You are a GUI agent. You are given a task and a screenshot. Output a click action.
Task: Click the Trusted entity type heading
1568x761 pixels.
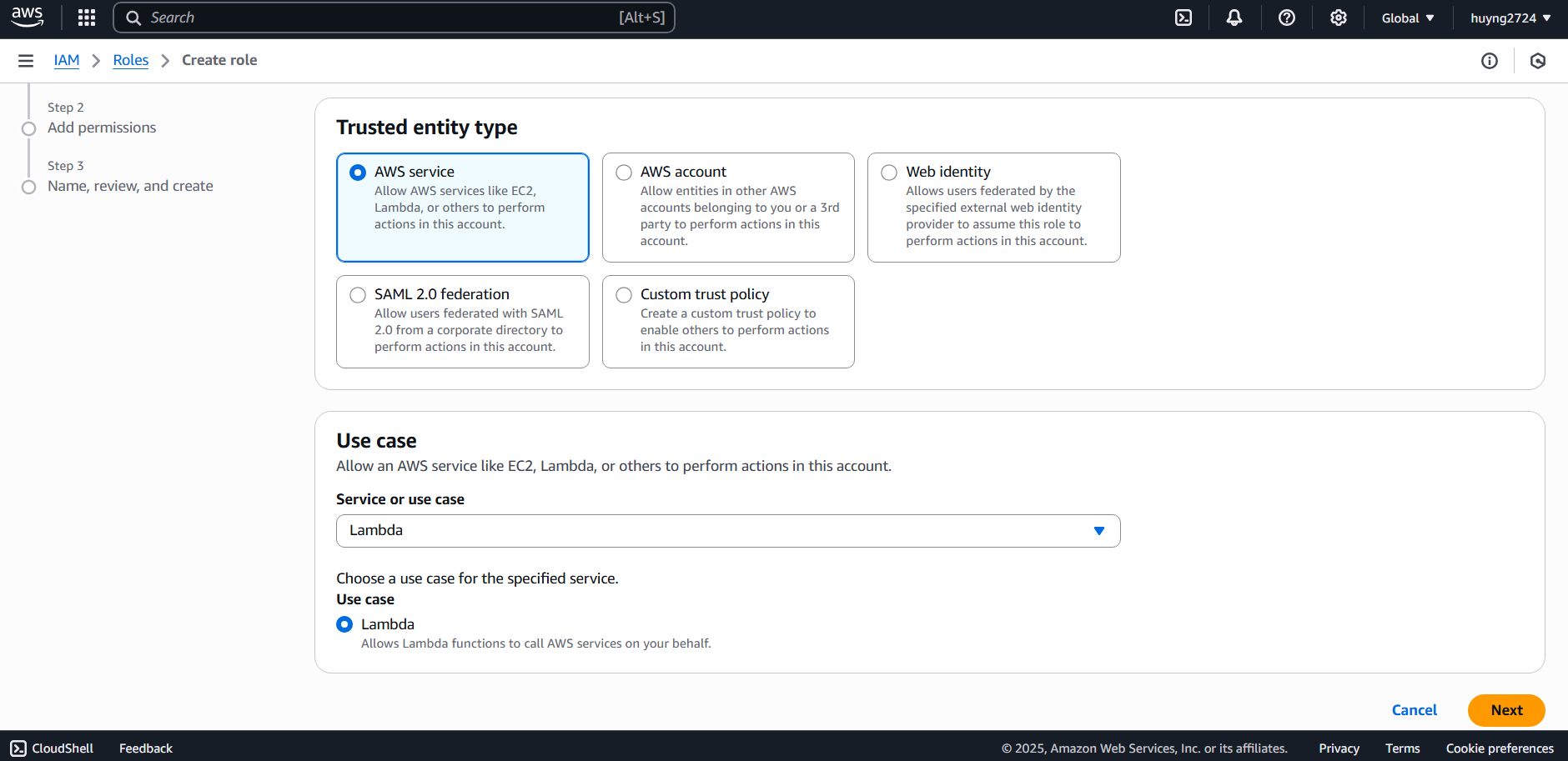tap(427, 127)
